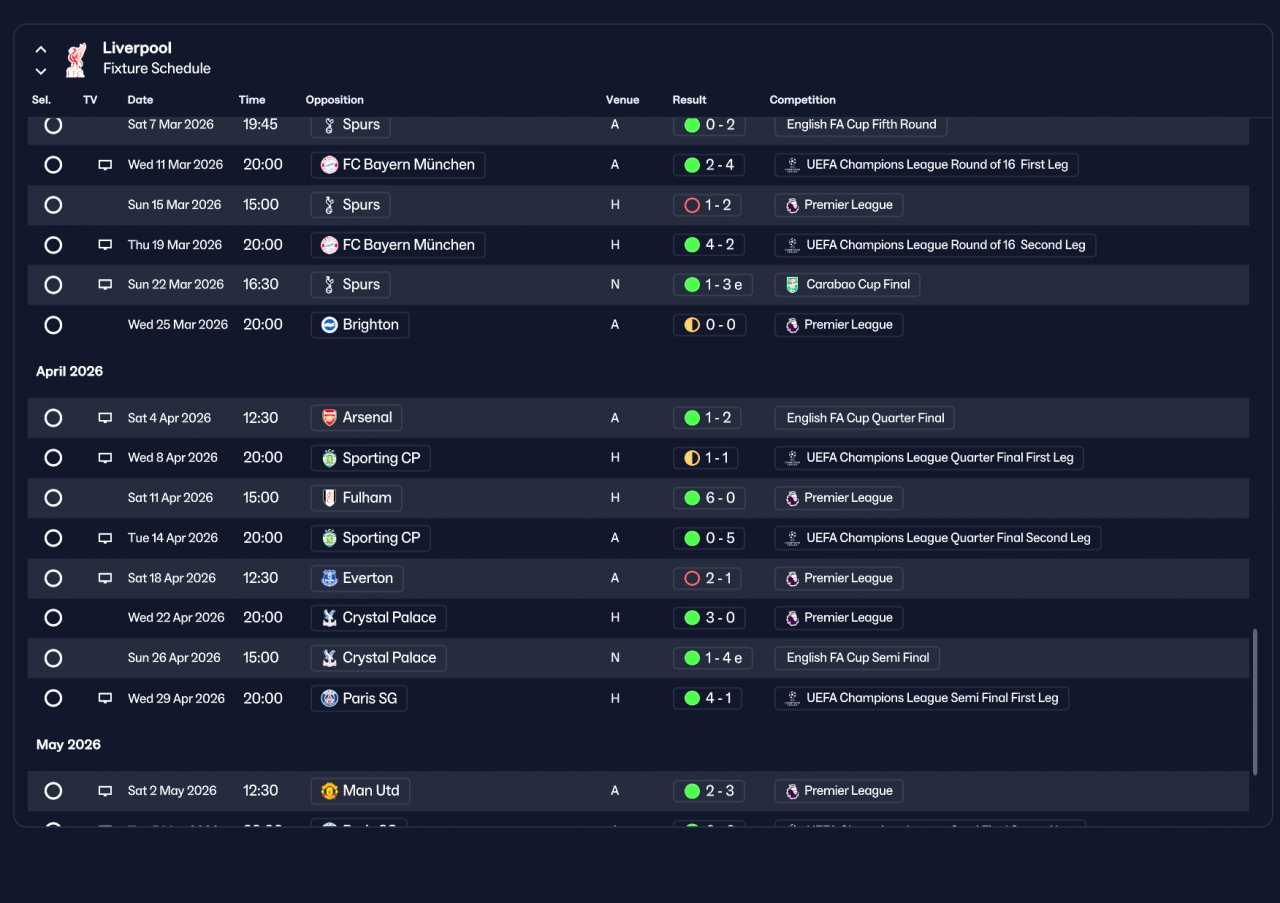Click the Man Utd club badge
Viewport: 1280px width, 903px height.
coord(329,791)
